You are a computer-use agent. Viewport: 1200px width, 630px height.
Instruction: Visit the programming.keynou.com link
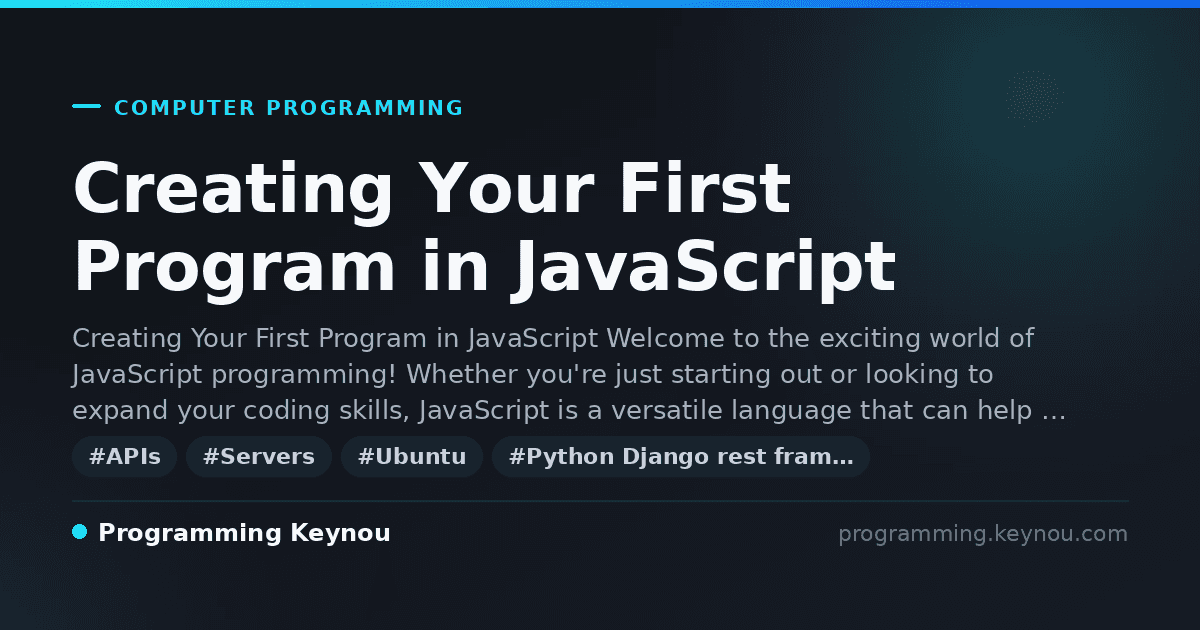coord(983,534)
